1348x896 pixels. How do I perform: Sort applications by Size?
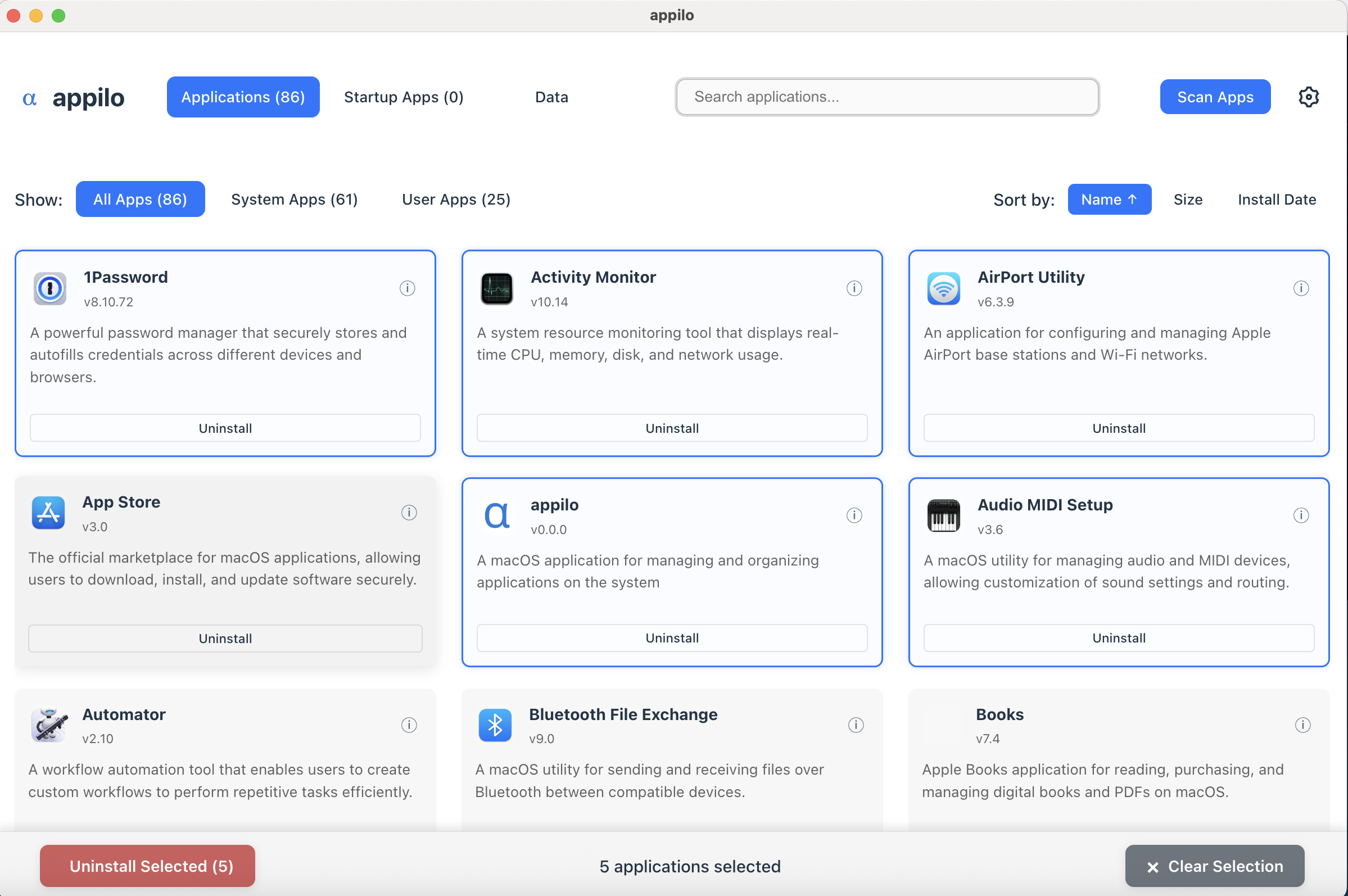tap(1188, 199)
